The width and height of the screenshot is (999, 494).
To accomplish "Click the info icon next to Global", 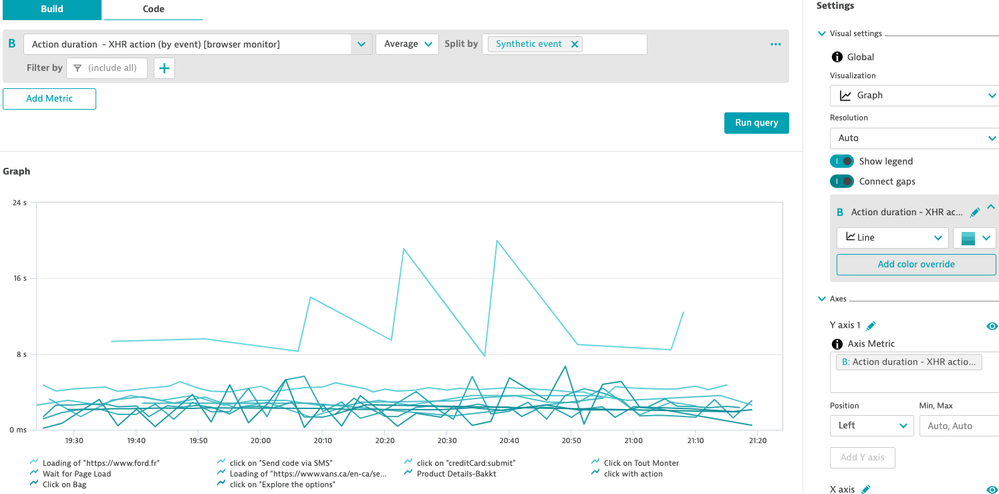I will point(837,57).
